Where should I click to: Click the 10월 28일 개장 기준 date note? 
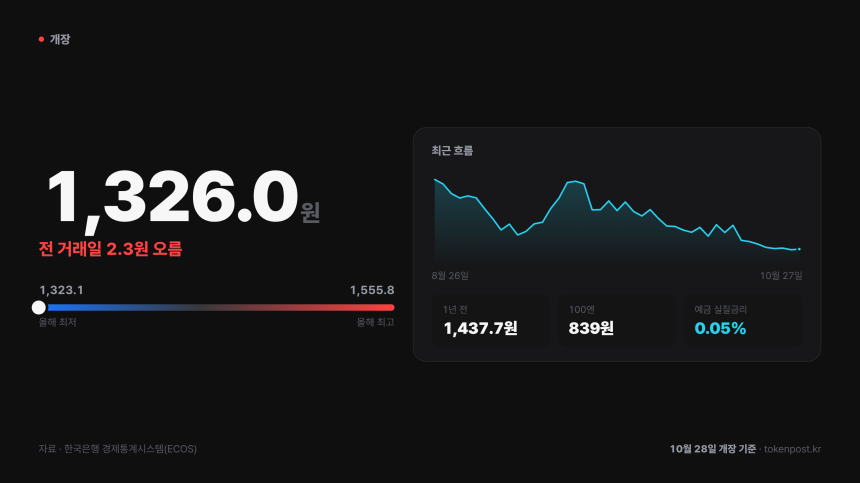click(712, 449)
